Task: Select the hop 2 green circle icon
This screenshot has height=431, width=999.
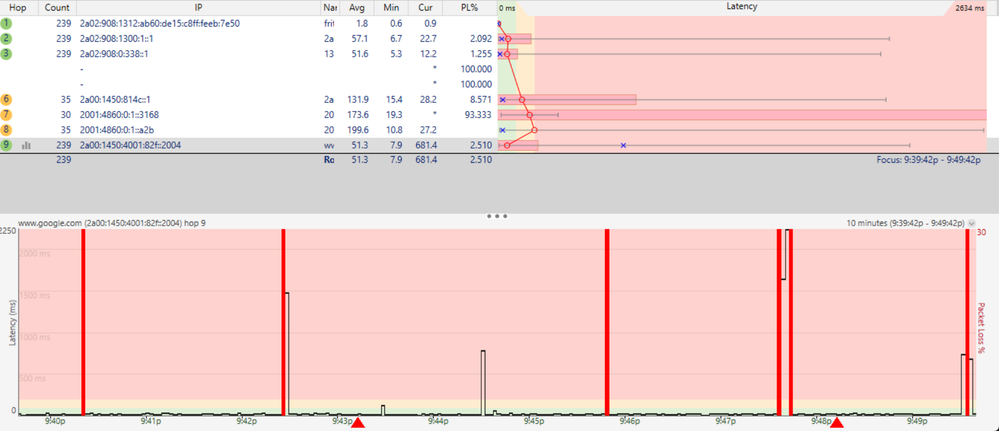Action: (6, 38)
